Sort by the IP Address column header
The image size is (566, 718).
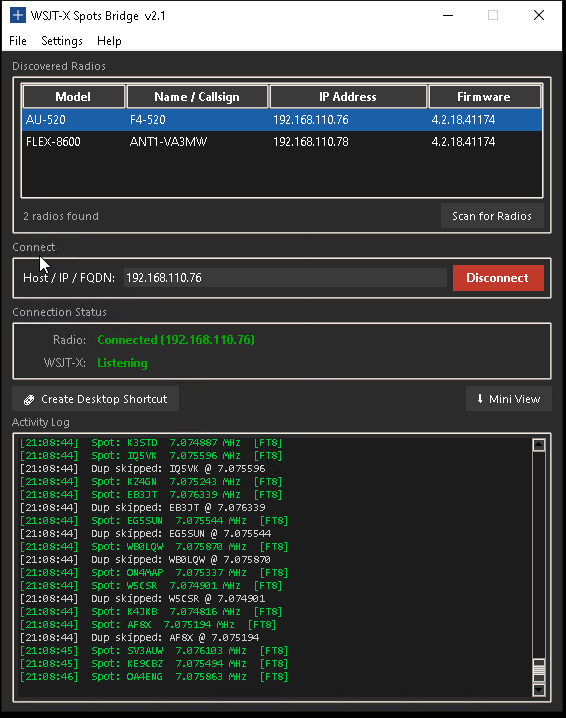pyautogui.click(x=348, y=97)
